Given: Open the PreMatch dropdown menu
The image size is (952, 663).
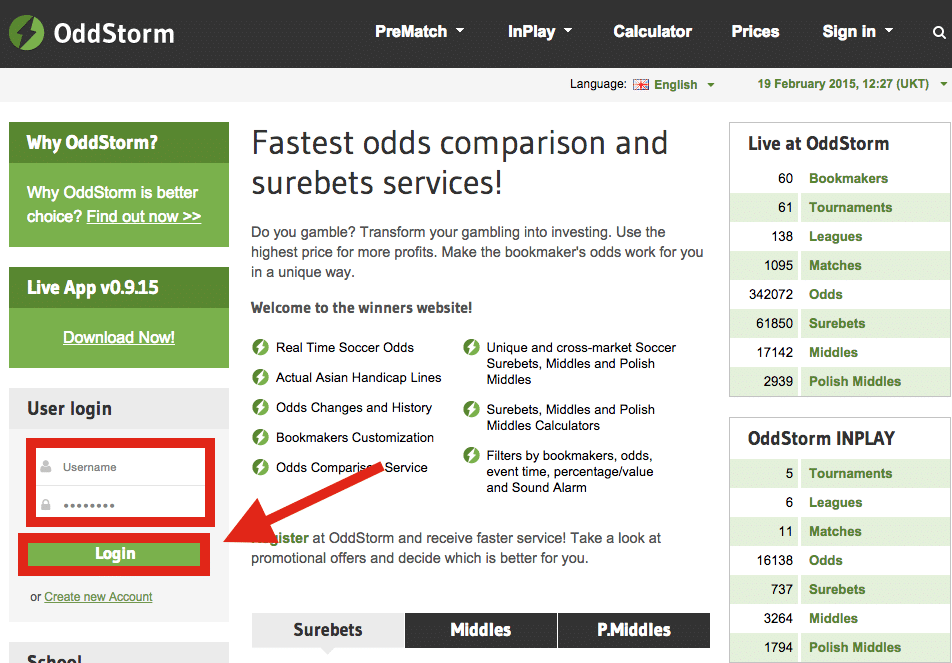Looking at the screenshot, I should coord(419,32).
